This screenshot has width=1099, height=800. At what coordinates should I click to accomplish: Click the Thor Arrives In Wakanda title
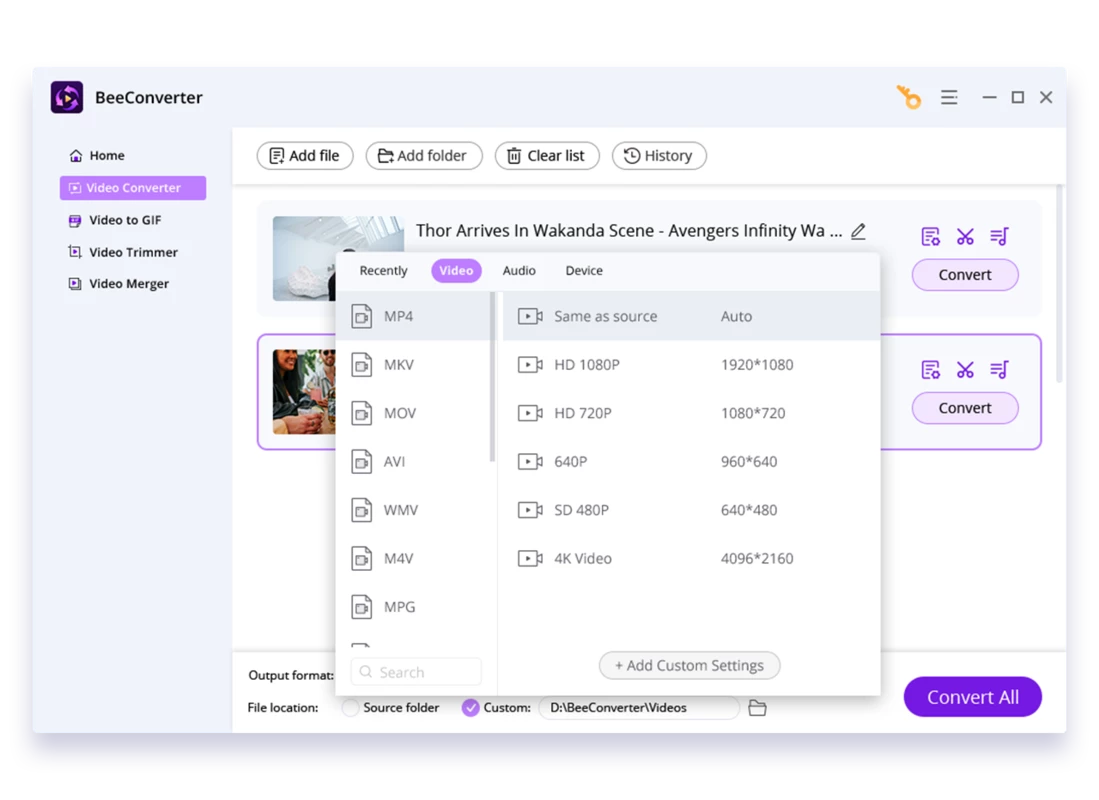[629, 231]
